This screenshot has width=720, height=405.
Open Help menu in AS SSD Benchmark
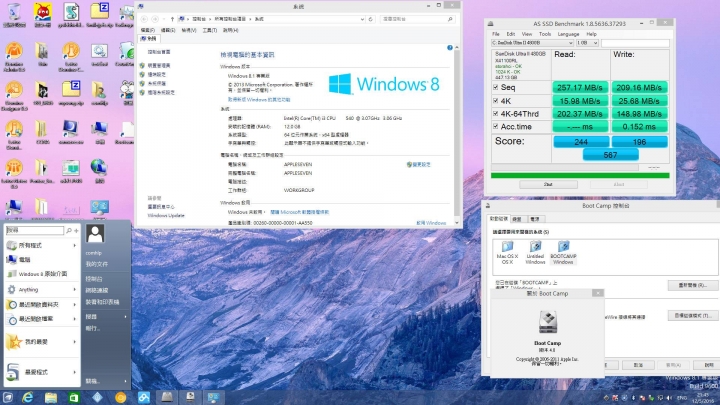pyautogui.click(x=591, y=34)
